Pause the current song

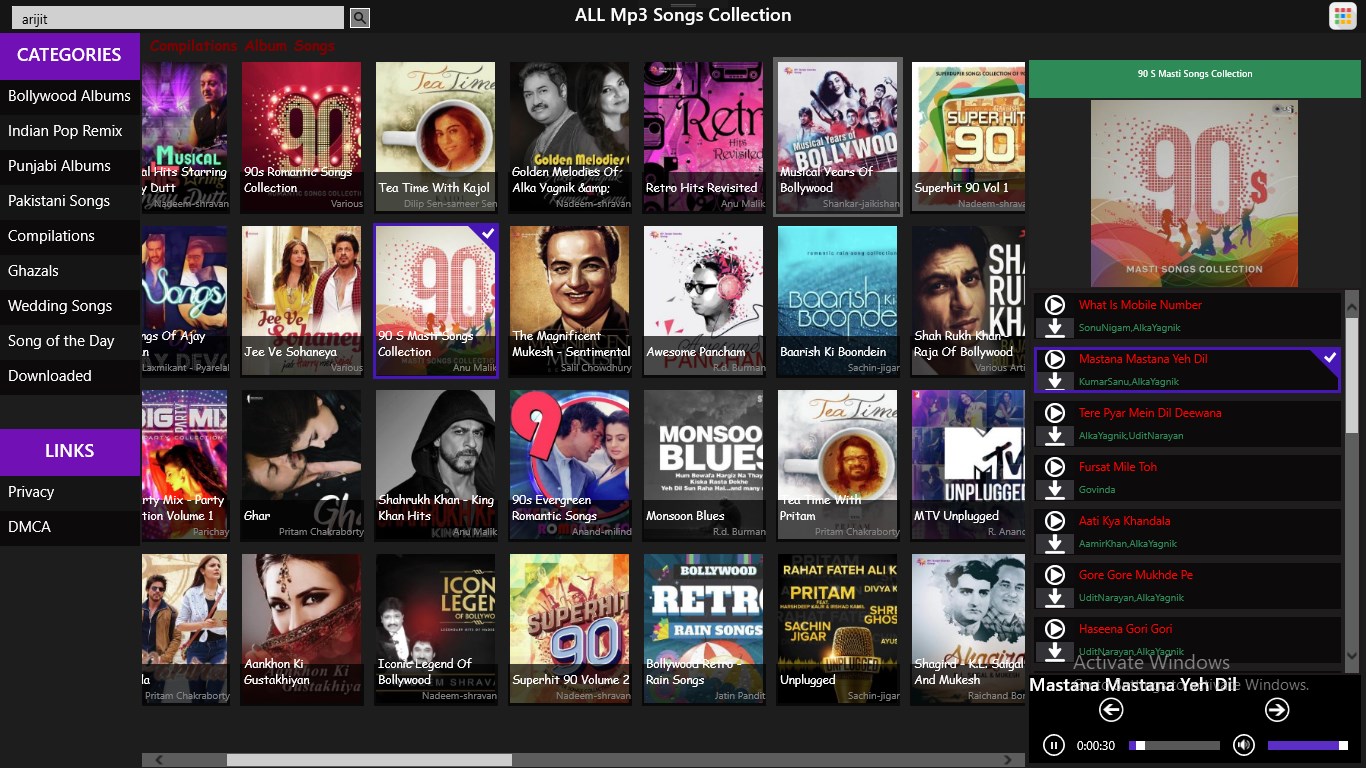pos(1053,745)
